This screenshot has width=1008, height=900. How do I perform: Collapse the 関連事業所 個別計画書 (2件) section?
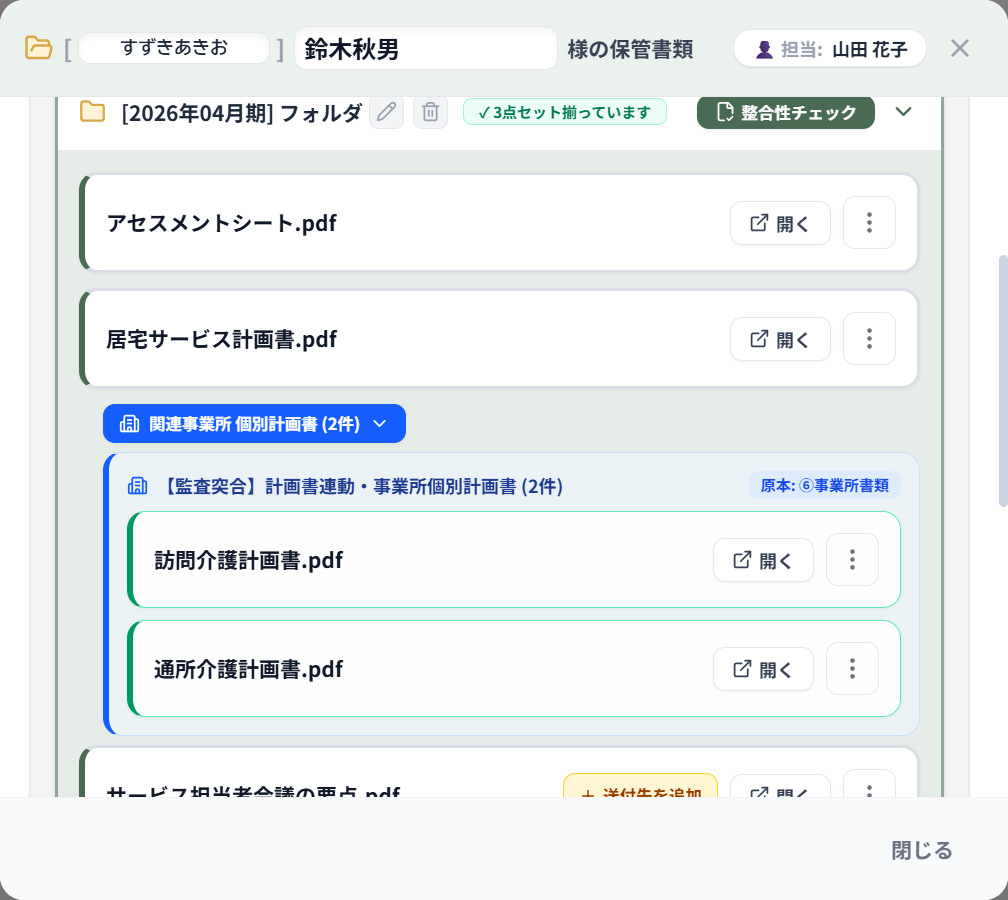[x=255, y=424]
